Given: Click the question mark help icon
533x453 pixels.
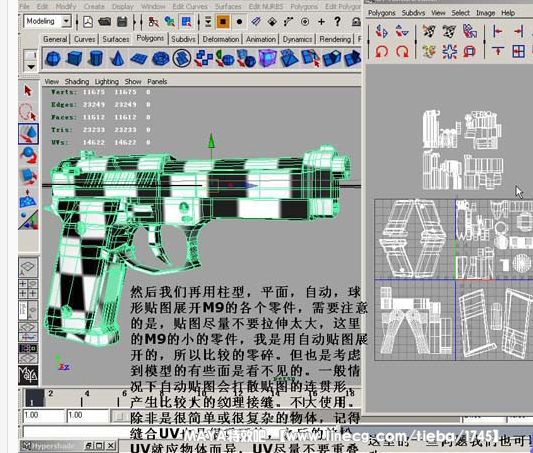Looking at the screenshot, I should click(x=337, y=22).
